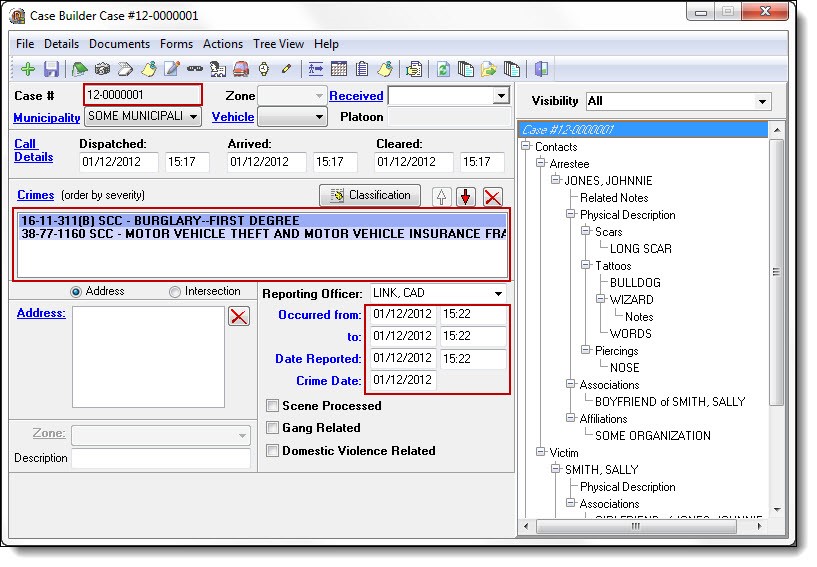This screenshot has height=567, width=817.
Task: Click the green plus add icon
Action: (x=27, y=70)
